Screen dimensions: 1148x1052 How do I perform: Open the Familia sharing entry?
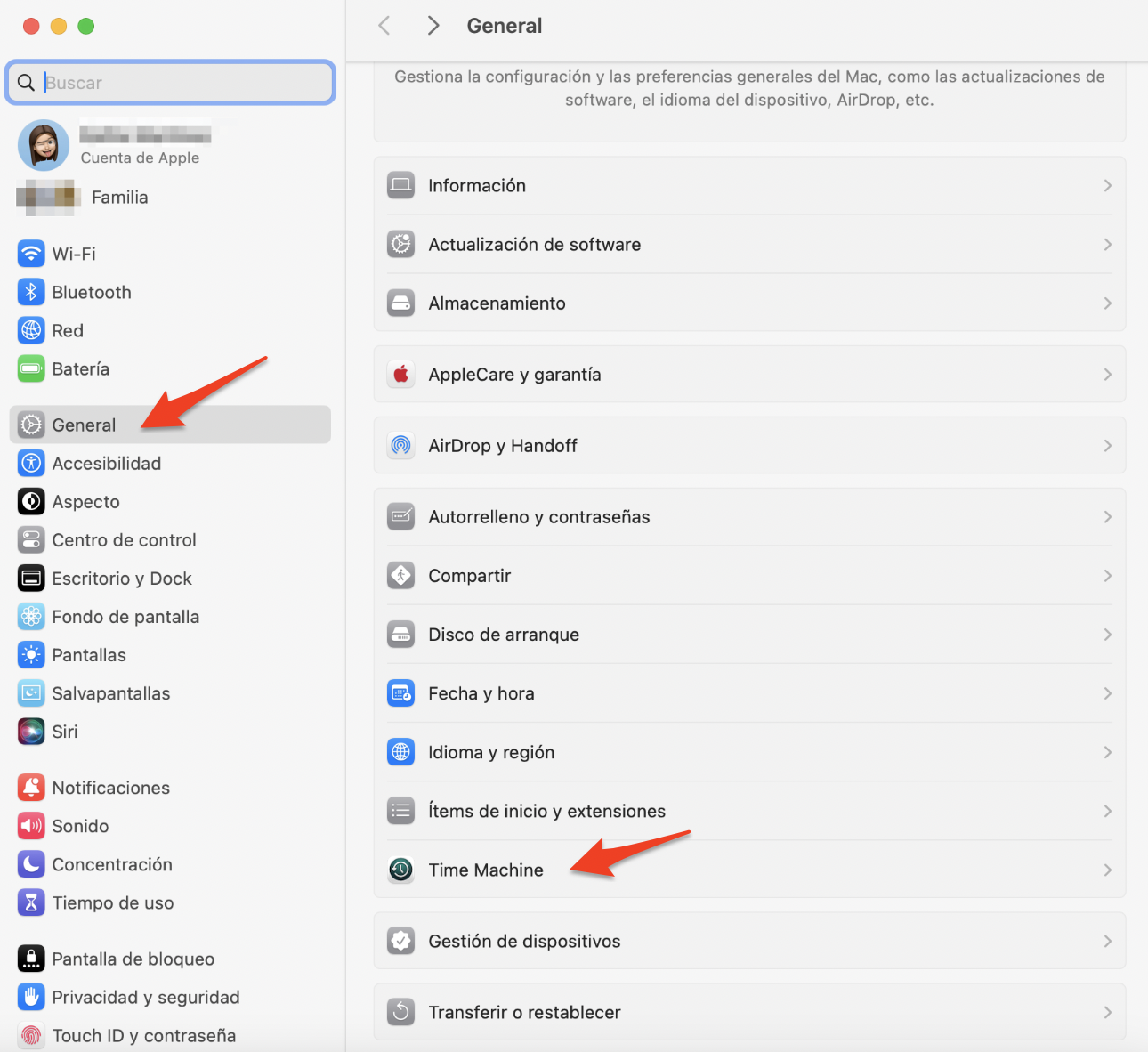pyautogui.click(x=83, y=198)
